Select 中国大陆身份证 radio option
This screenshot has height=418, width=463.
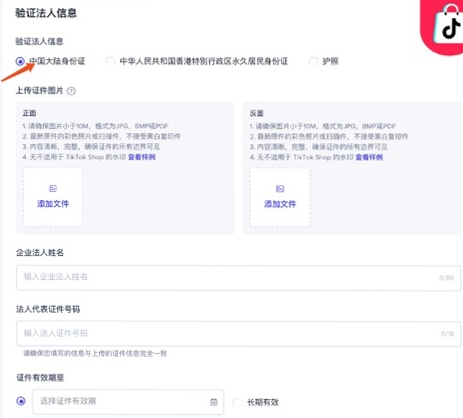[x=20, y=61]
